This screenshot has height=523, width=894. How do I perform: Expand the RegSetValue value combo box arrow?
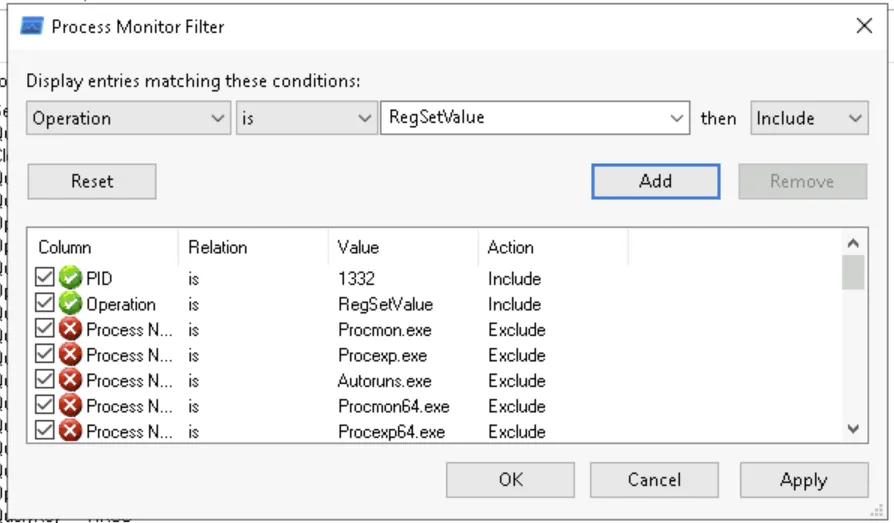pyautogui.click(x=676, y=118)
